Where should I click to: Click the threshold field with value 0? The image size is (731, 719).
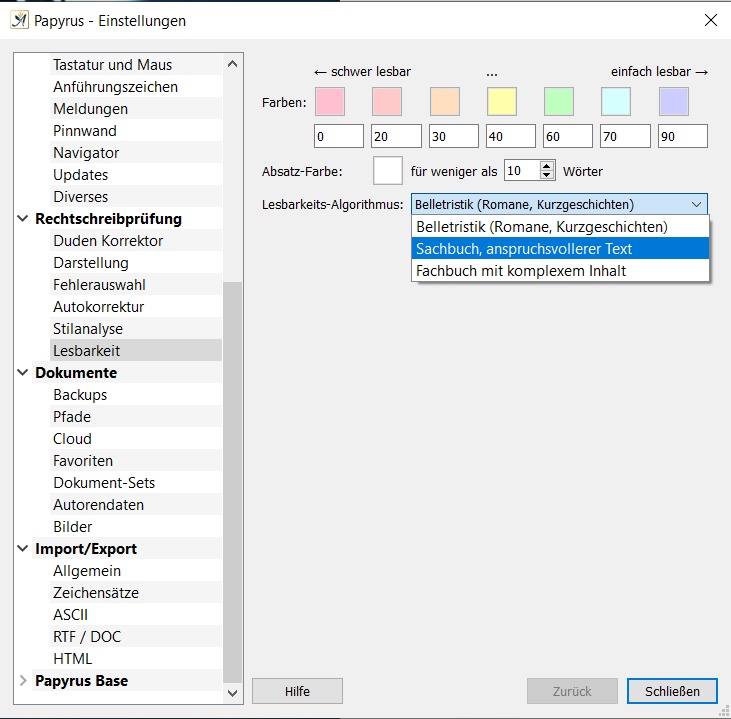tap(339, 136)
